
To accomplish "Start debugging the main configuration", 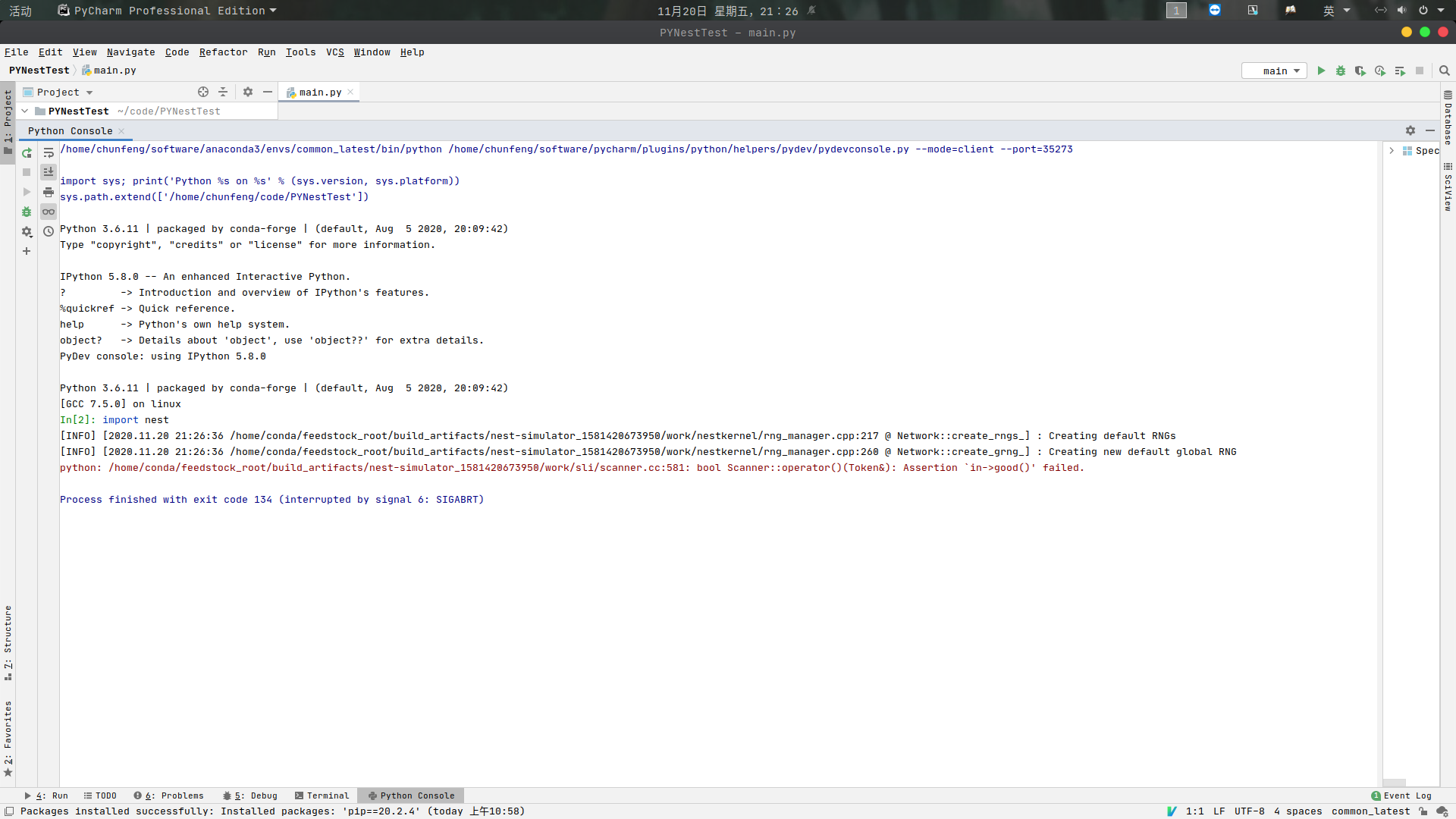I will click(1341, 71).
